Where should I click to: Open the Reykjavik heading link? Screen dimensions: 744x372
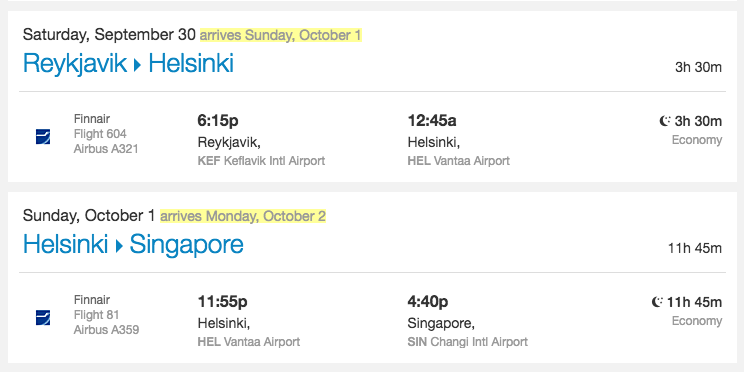(74, 64)
